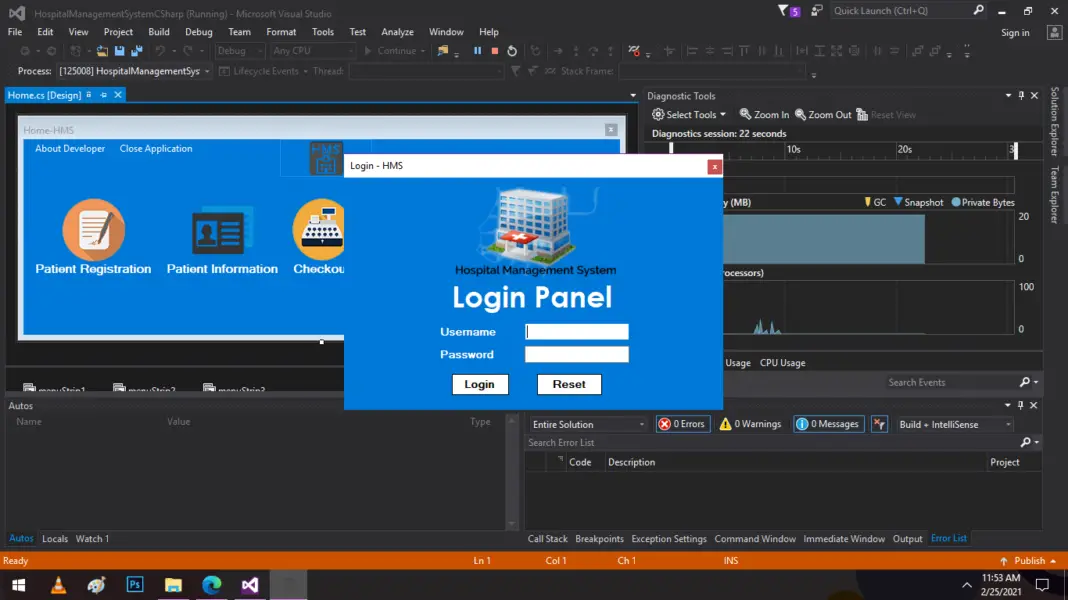
Task: Open VLC media player from the taskbar
Action: [59, 585]
